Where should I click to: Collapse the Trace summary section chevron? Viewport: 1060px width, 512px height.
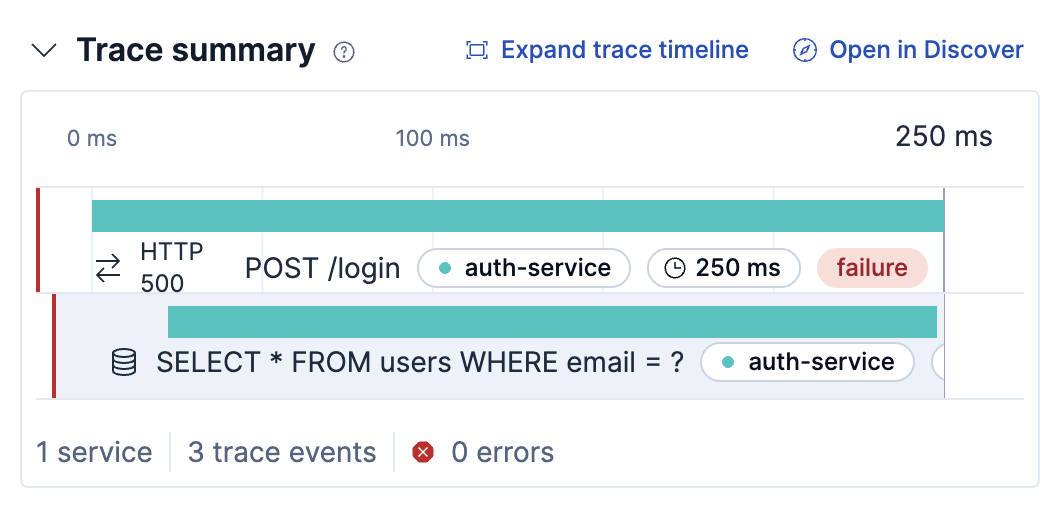pyautogui.click(x=45, y=51)
